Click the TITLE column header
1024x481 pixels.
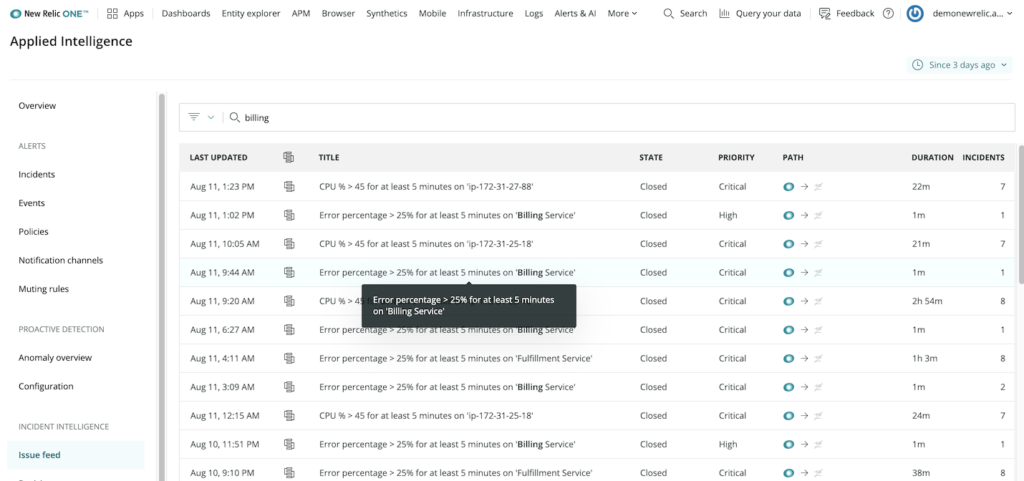[x=328, y=157]
